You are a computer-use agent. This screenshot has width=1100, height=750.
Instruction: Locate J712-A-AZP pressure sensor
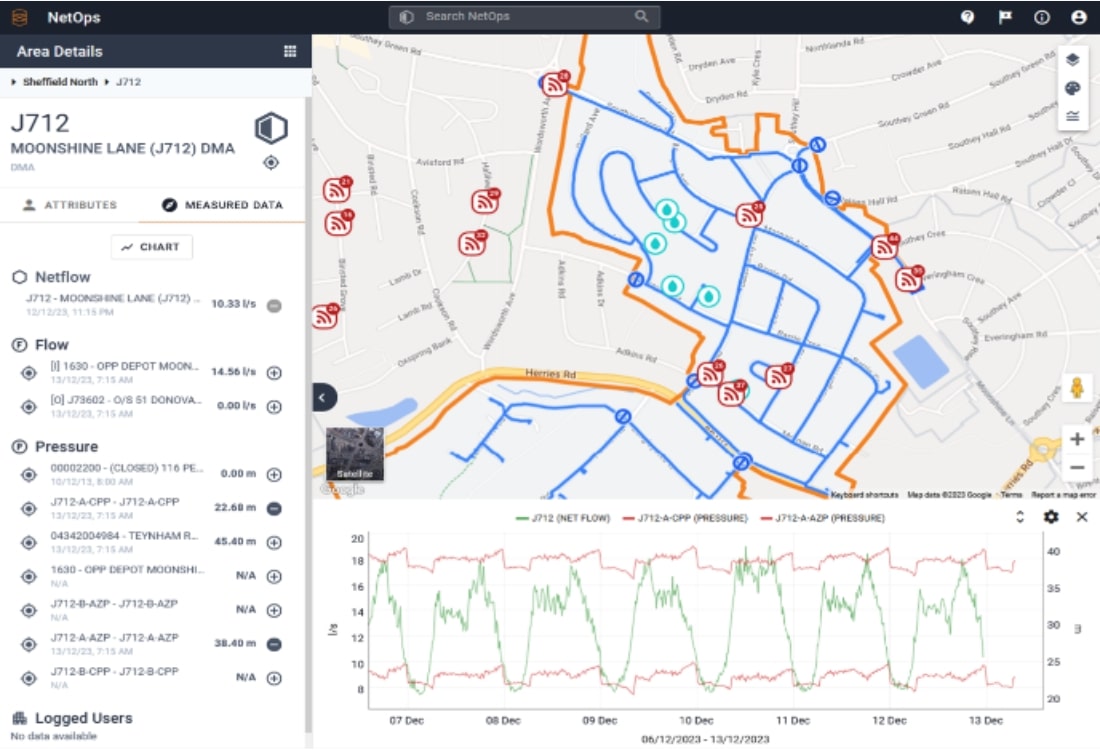tap(29, 644)
